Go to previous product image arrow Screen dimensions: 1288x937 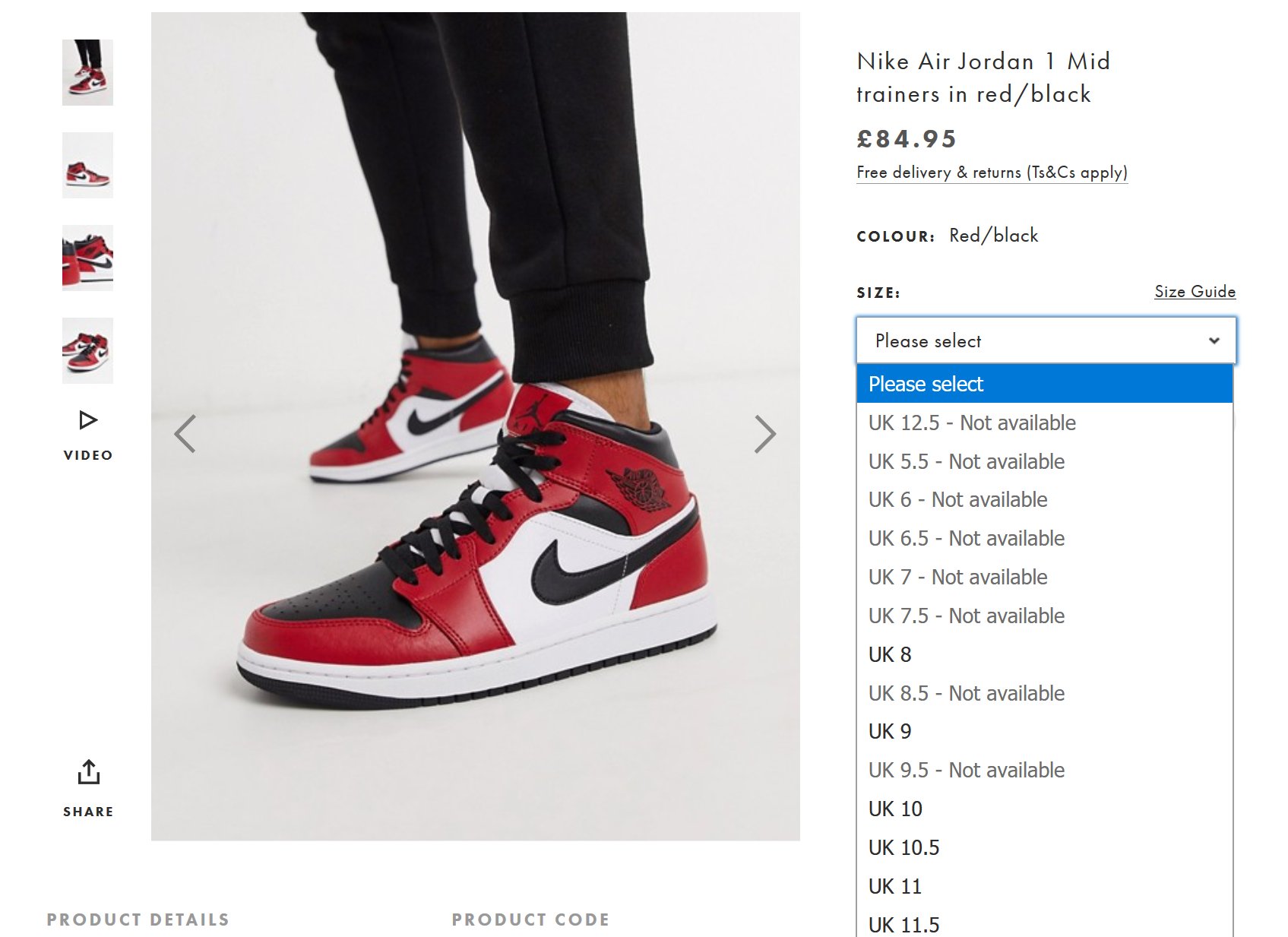(x=185, y=434)
